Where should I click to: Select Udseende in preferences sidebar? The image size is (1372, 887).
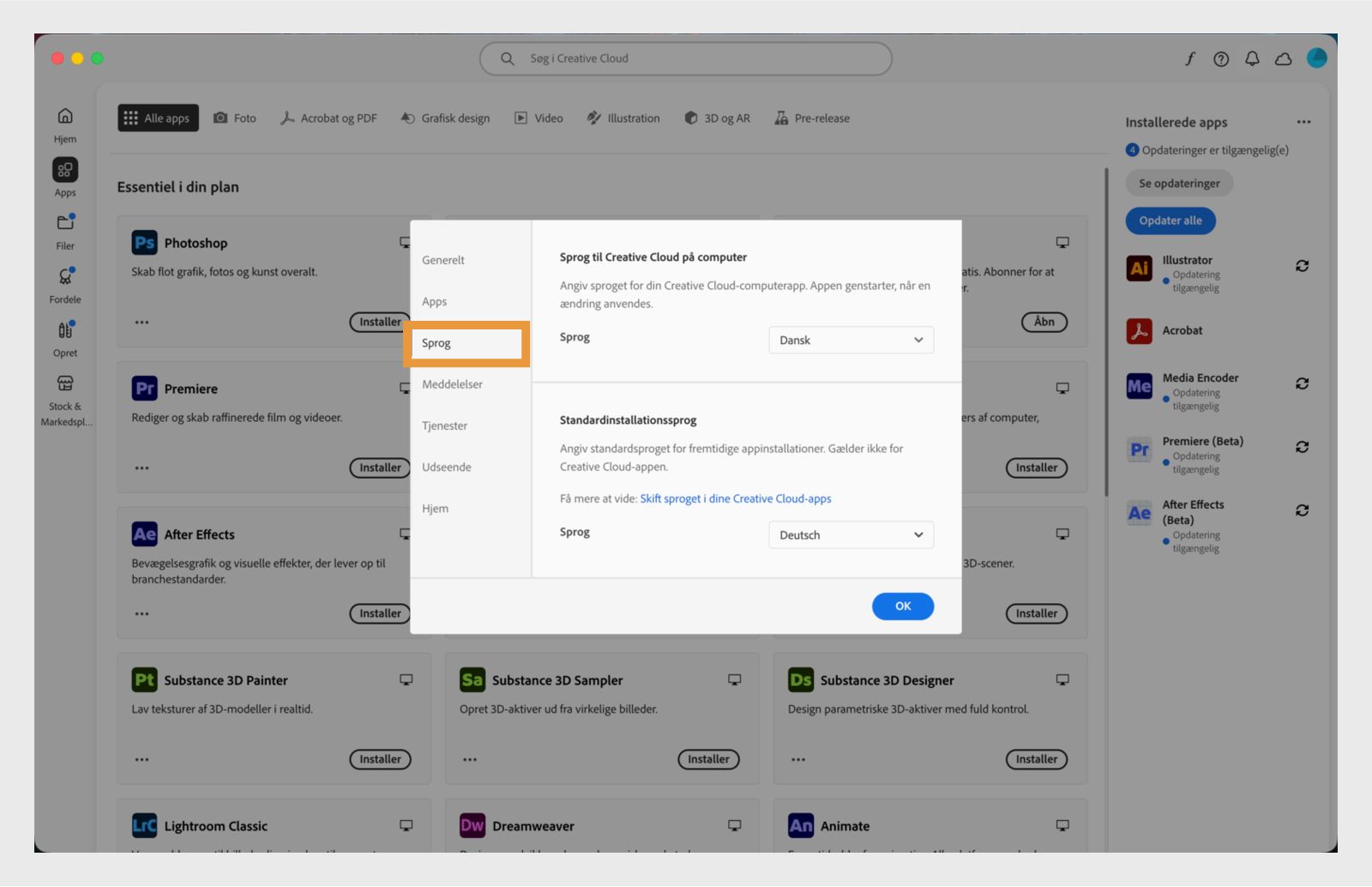click(x=446, y=468)
